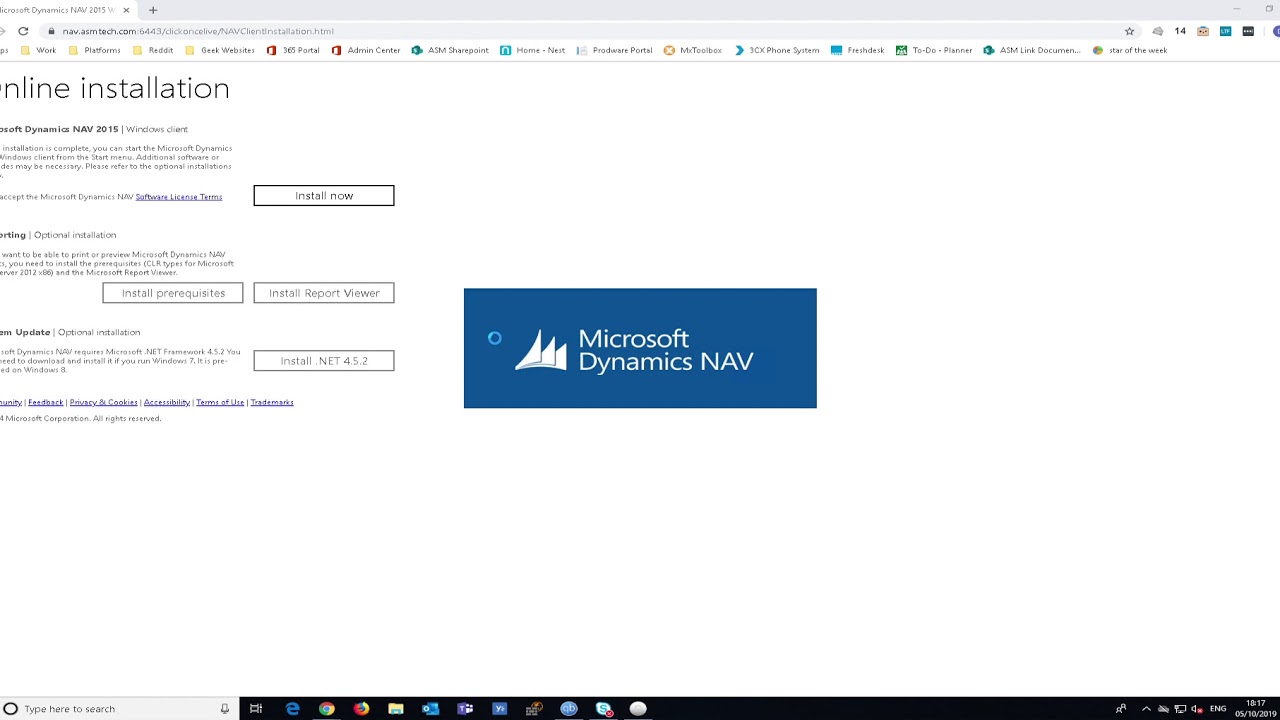Open the Admin Center bookmark
1280x720 pixels.
coord(366,50)
